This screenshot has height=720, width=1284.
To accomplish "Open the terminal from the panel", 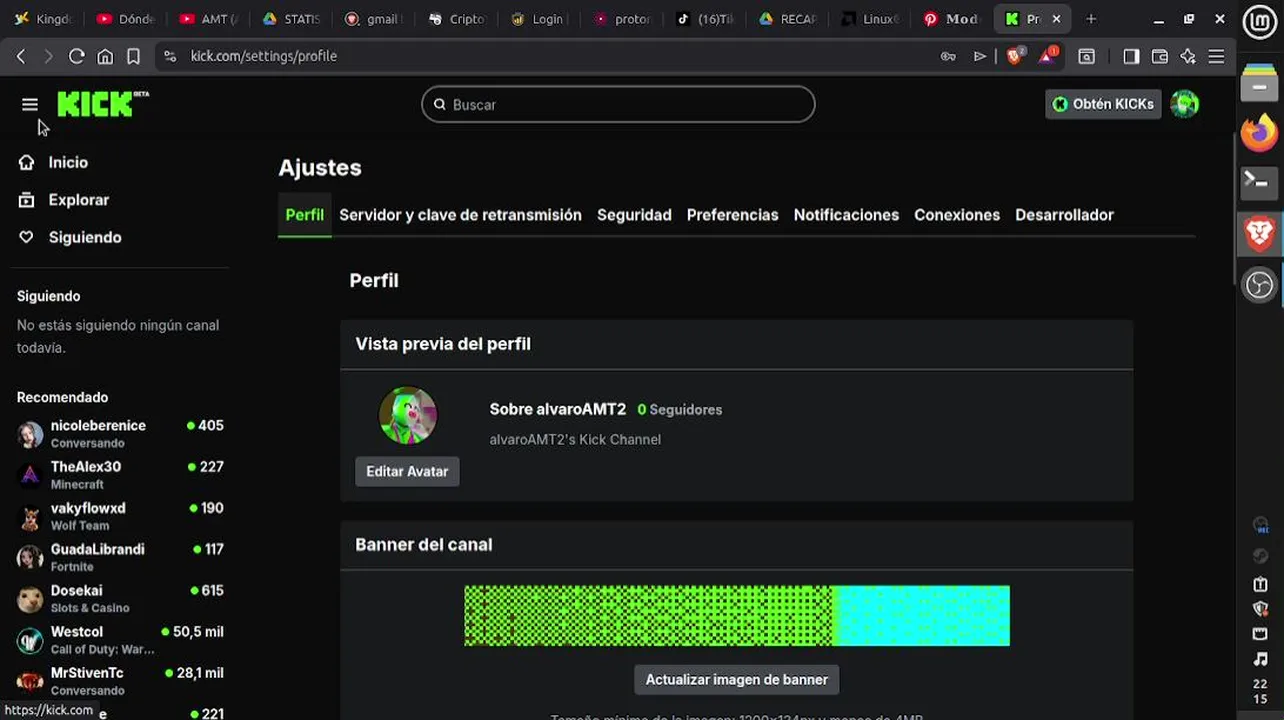I will [x=1260, y=182].
